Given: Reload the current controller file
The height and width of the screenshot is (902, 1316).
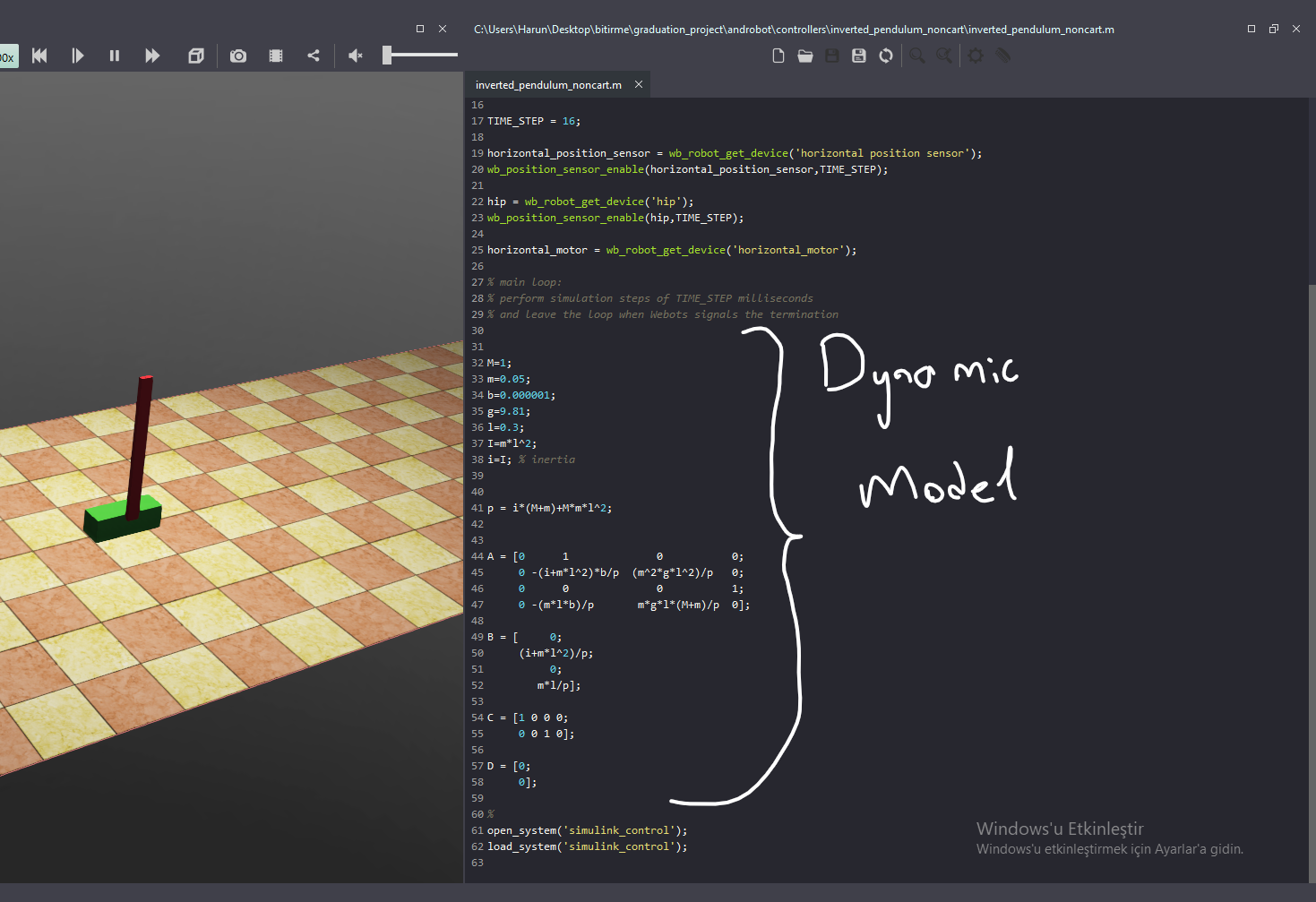Looking at the screenshot, I should pos(886,56).
